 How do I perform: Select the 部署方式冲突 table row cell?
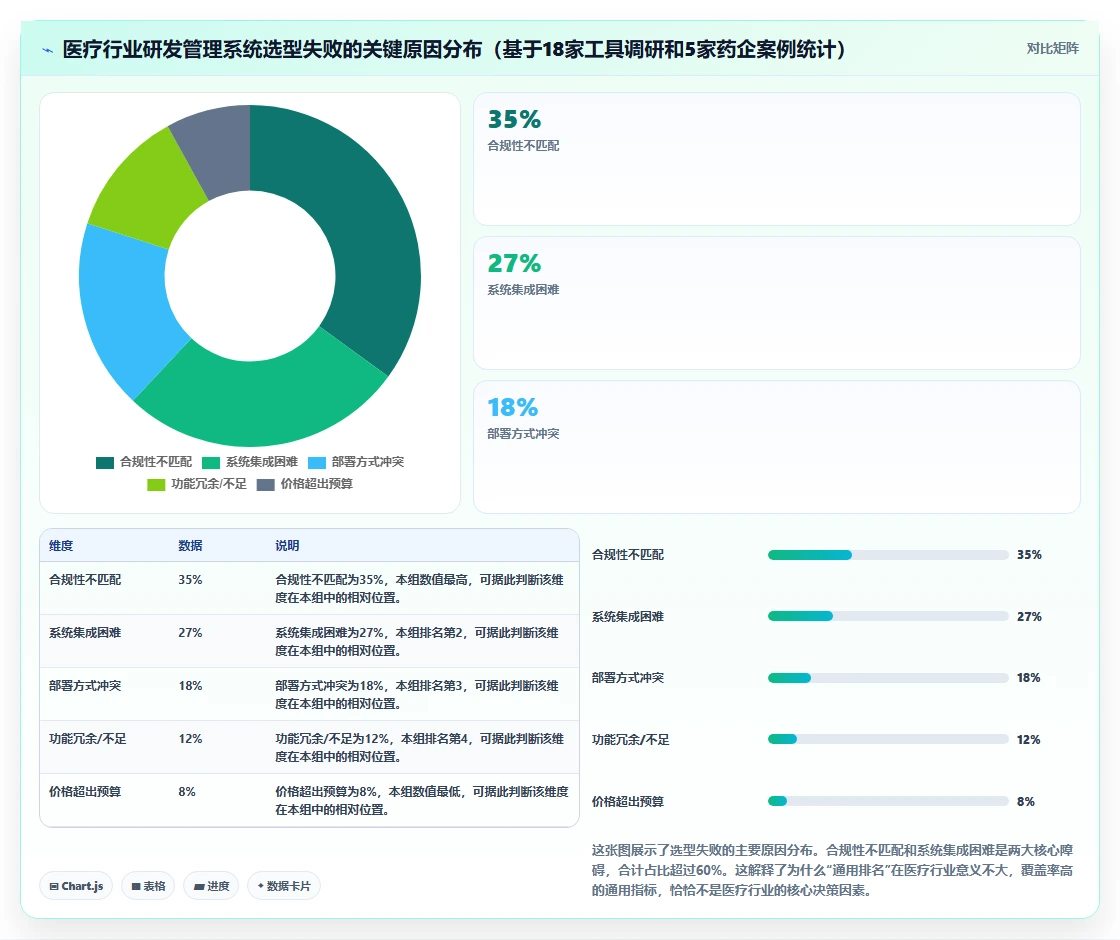point(85,686)
